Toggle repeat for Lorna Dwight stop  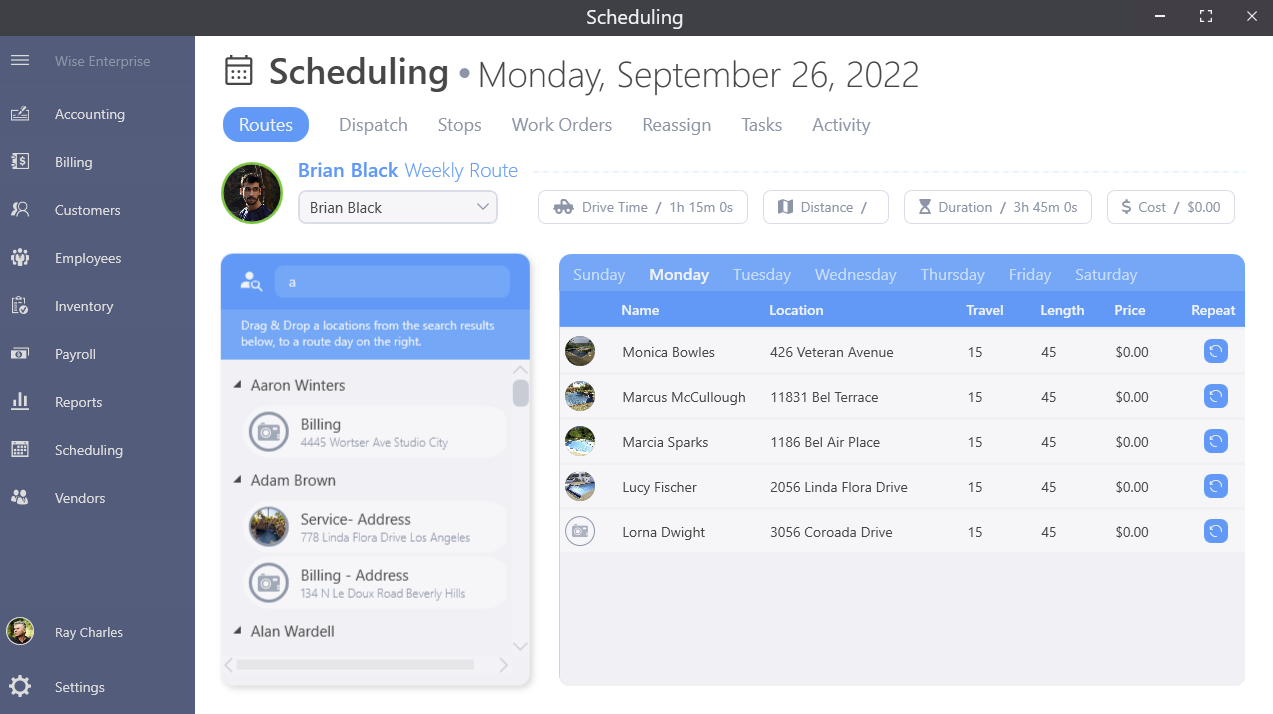pos(1215,532)
